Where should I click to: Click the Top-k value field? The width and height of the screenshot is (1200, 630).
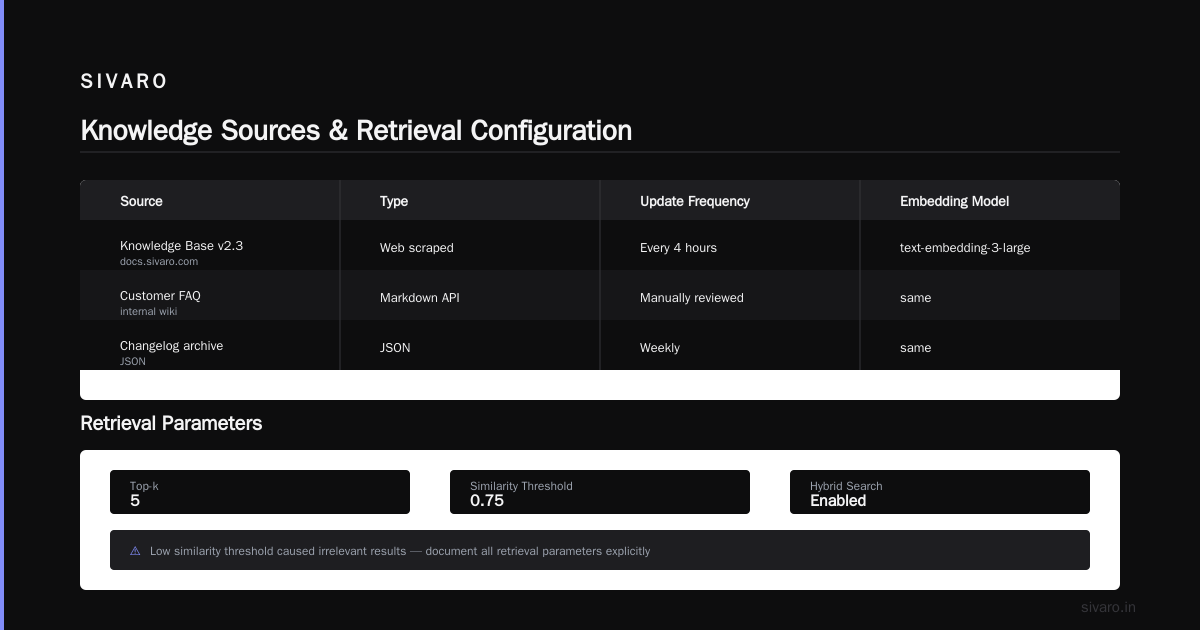pyautogui.click(x=260, y=492)
